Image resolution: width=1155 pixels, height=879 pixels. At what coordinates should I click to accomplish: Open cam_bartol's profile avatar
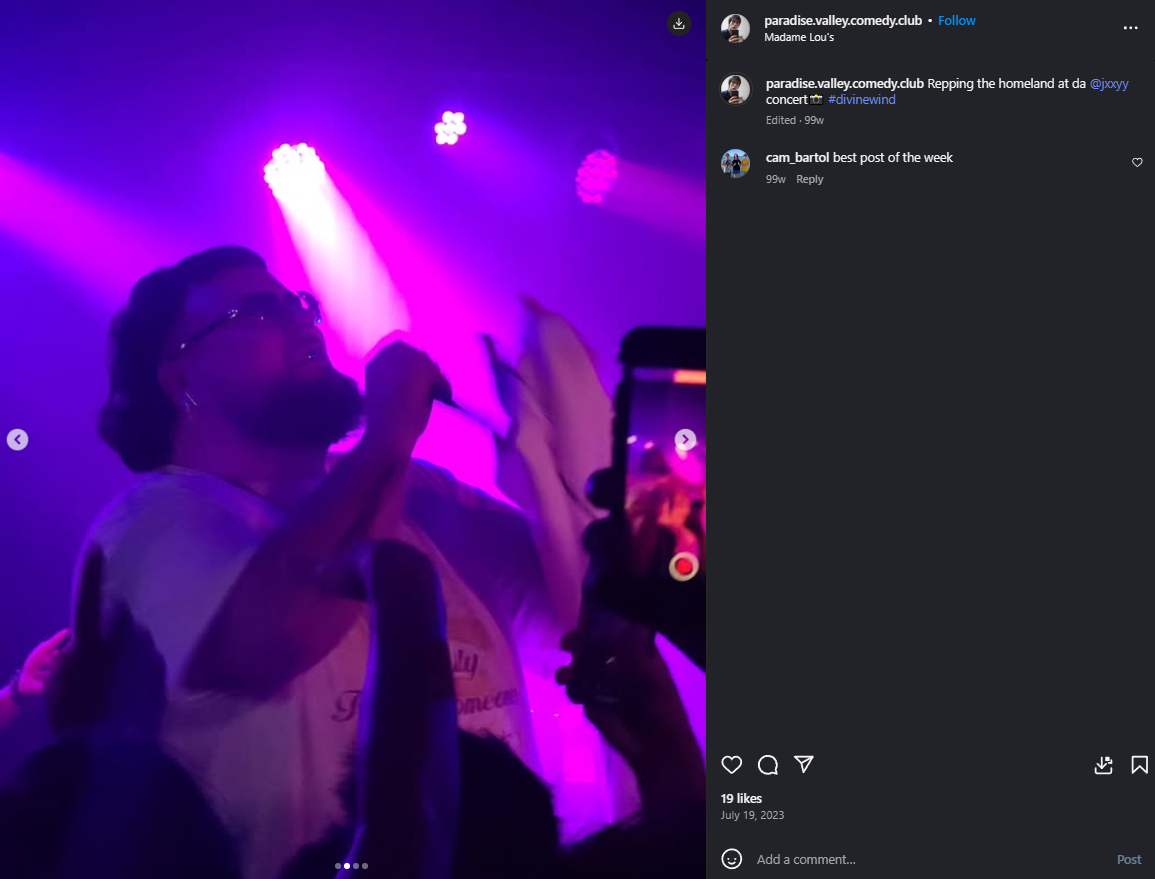click(735, 163)
